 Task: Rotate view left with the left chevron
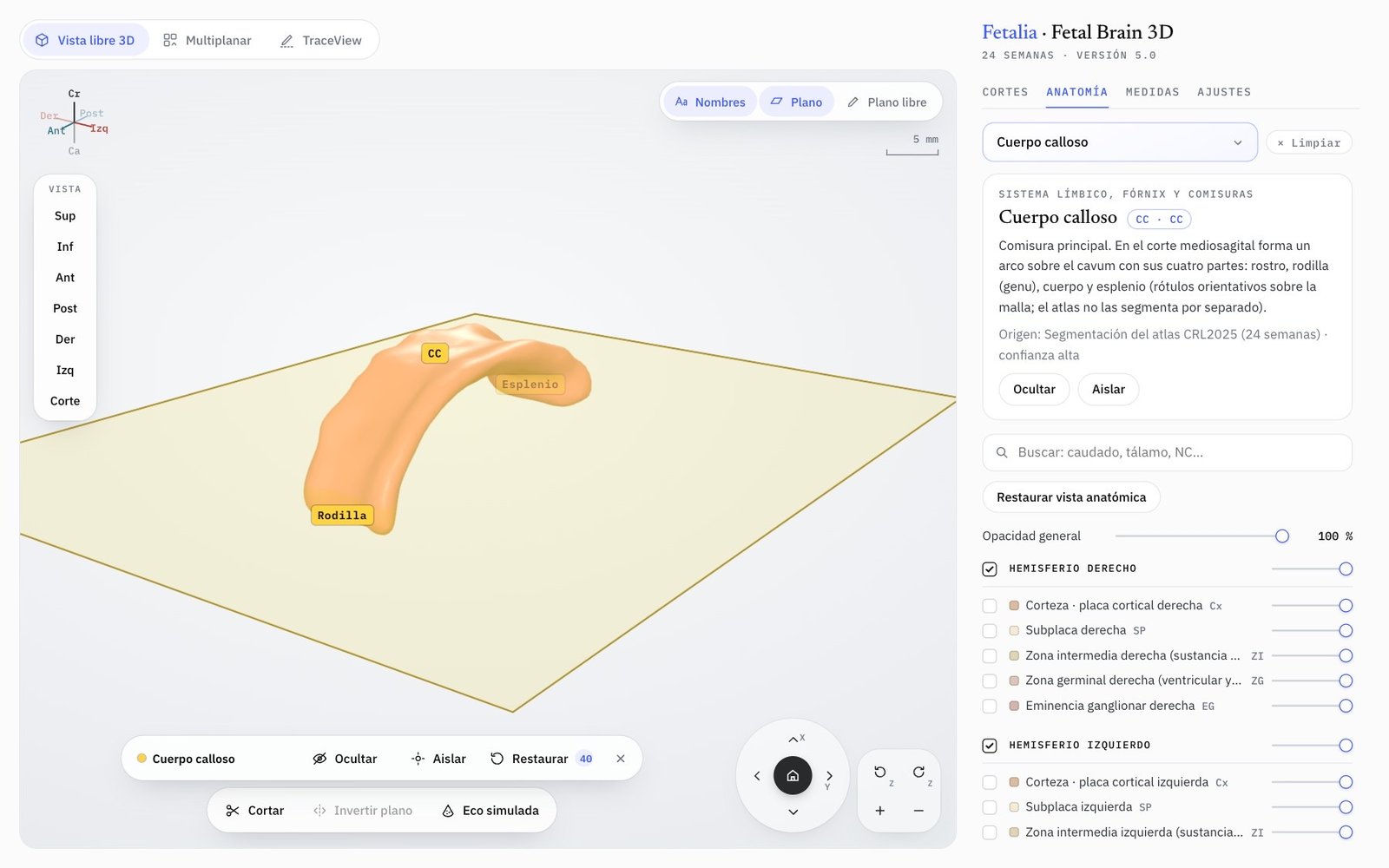(x=757, y=776)
